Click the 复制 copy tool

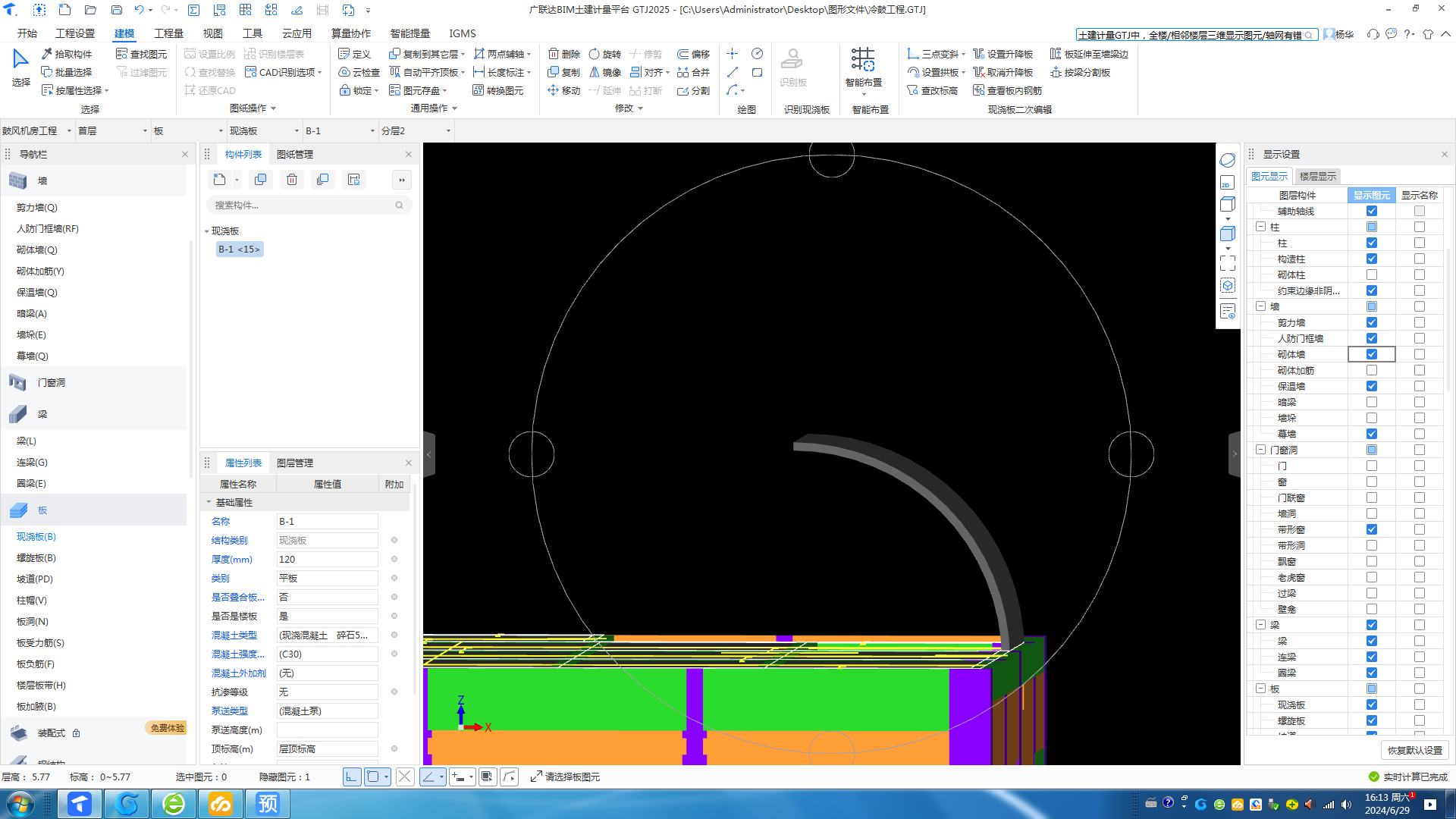564,72
